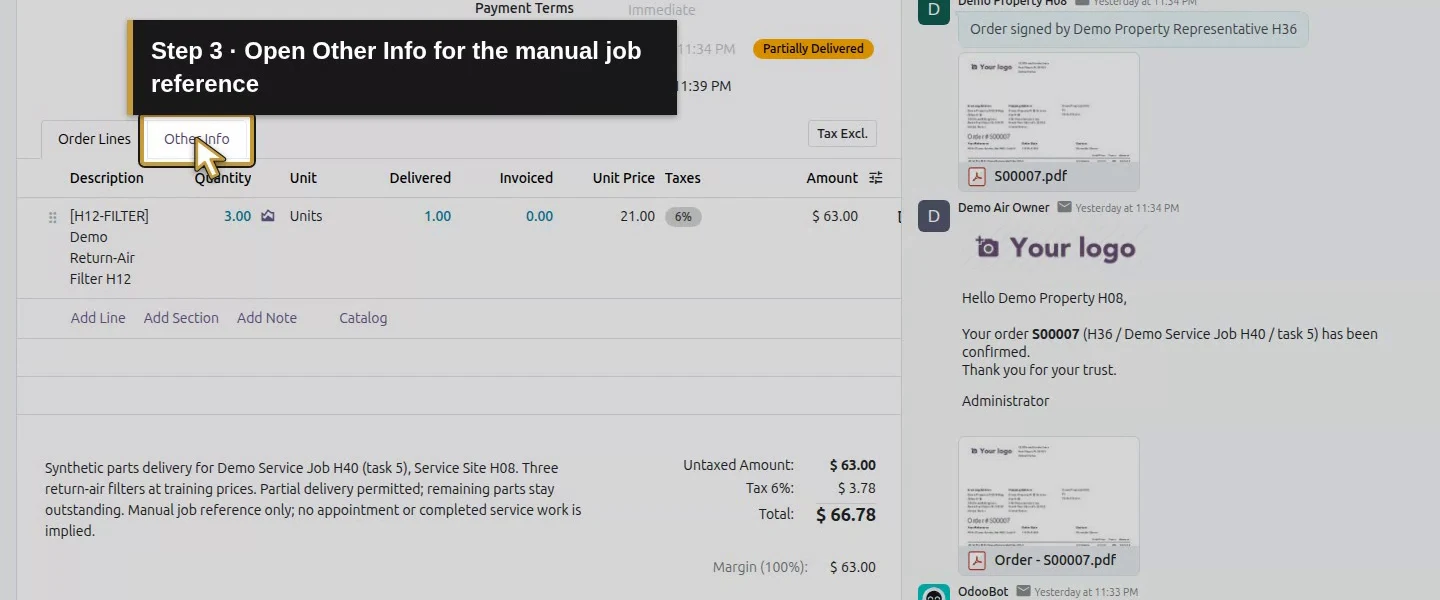Click the bold S00007 order reference

tap(1055, 334)
